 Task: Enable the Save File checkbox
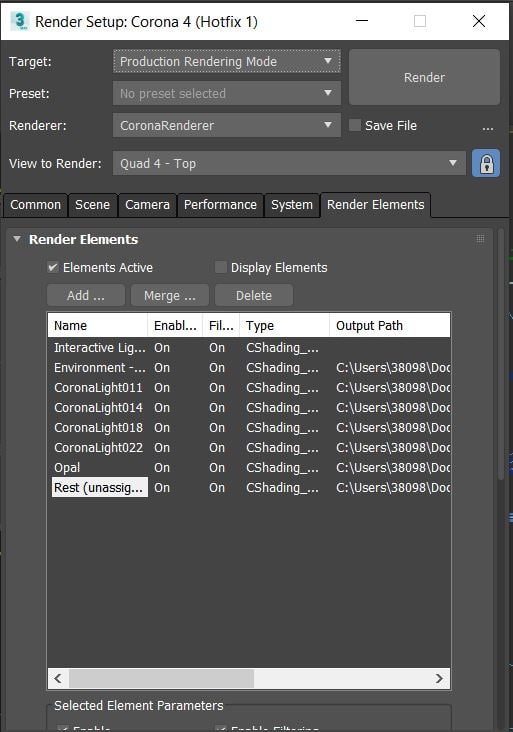tap(355, 125)
